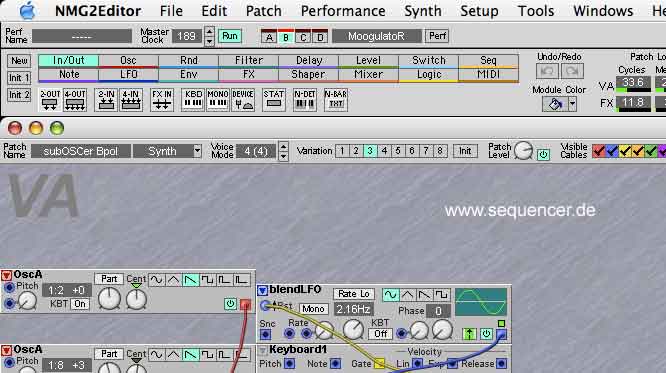Select slot B button
Screen dimensions: 666x373
click(x=286, y=37)
